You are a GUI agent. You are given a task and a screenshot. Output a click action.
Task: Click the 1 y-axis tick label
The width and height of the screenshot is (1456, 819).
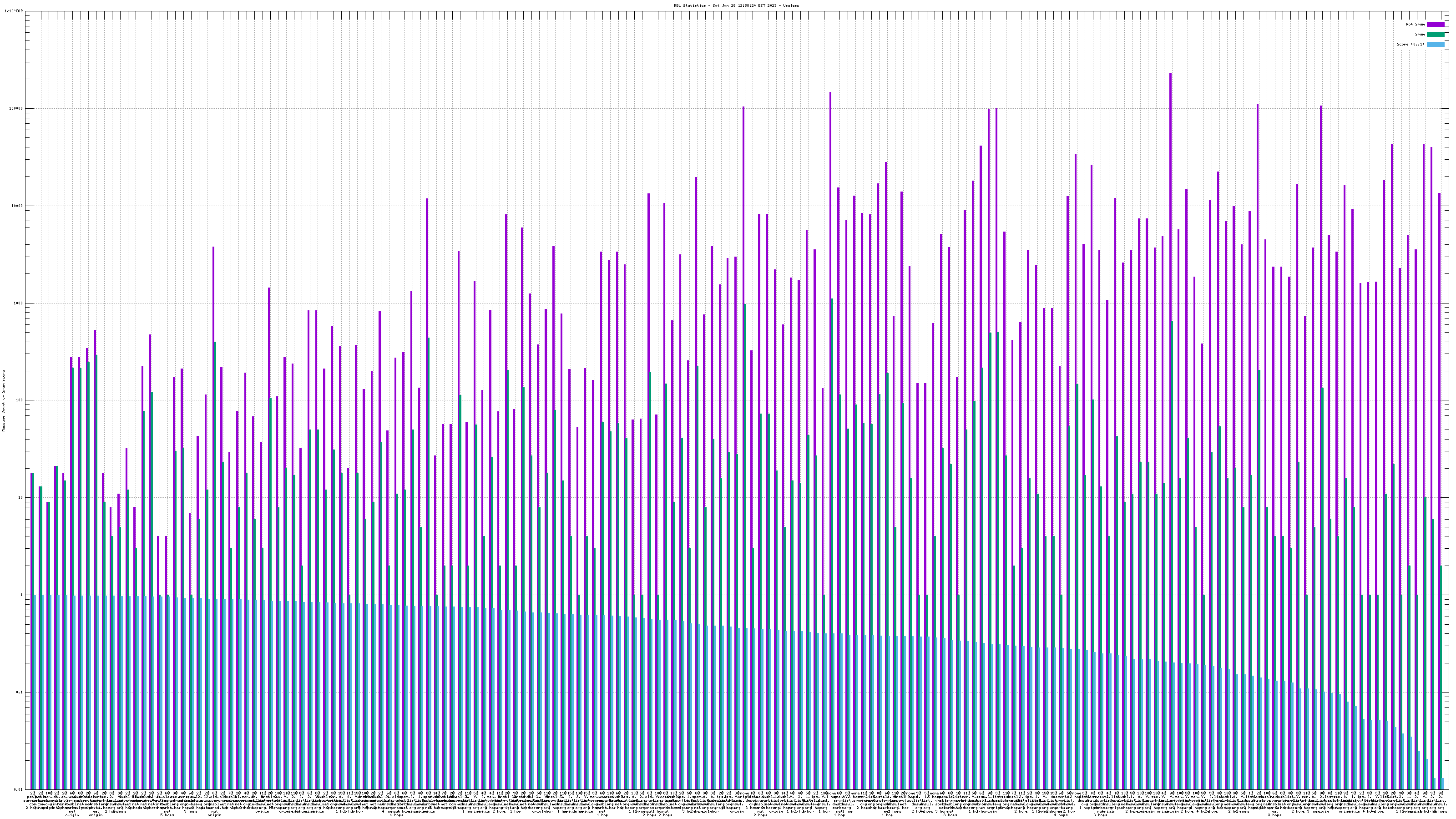coord(21,595)
